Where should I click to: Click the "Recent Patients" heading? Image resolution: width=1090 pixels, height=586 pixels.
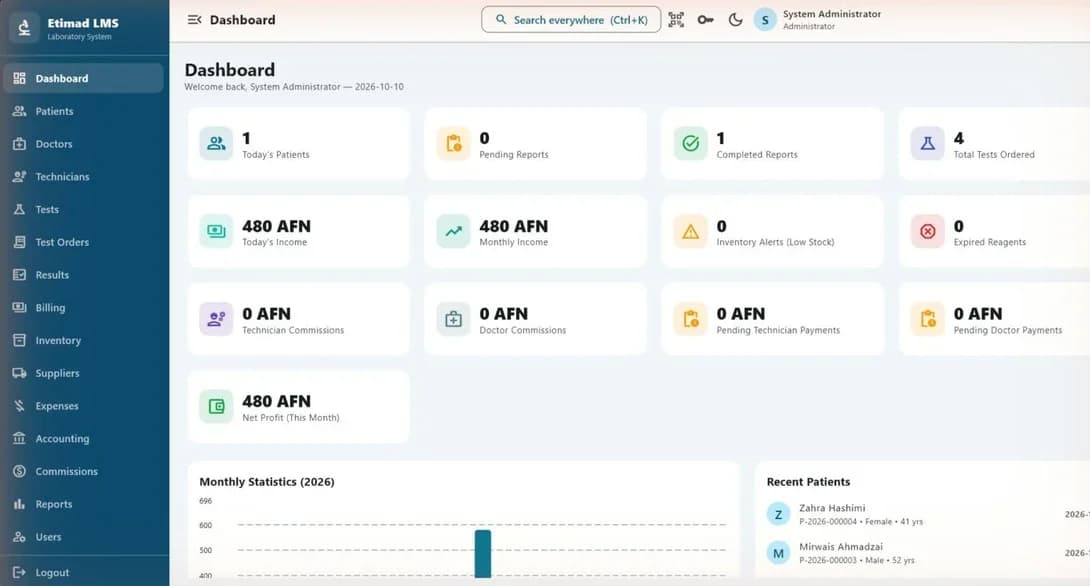[808, 482]
